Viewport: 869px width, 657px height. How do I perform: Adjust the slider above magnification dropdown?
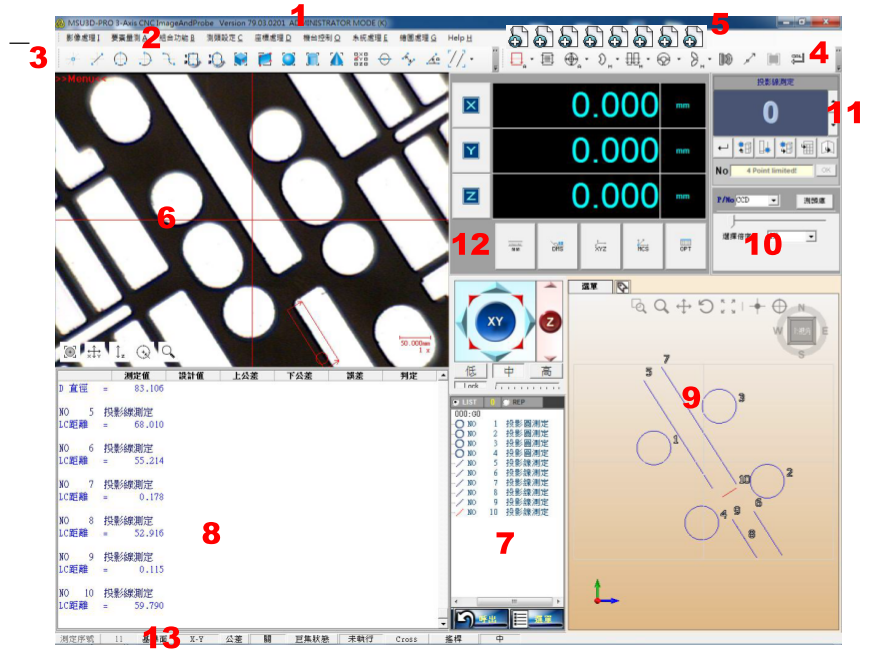pos(778,221)
